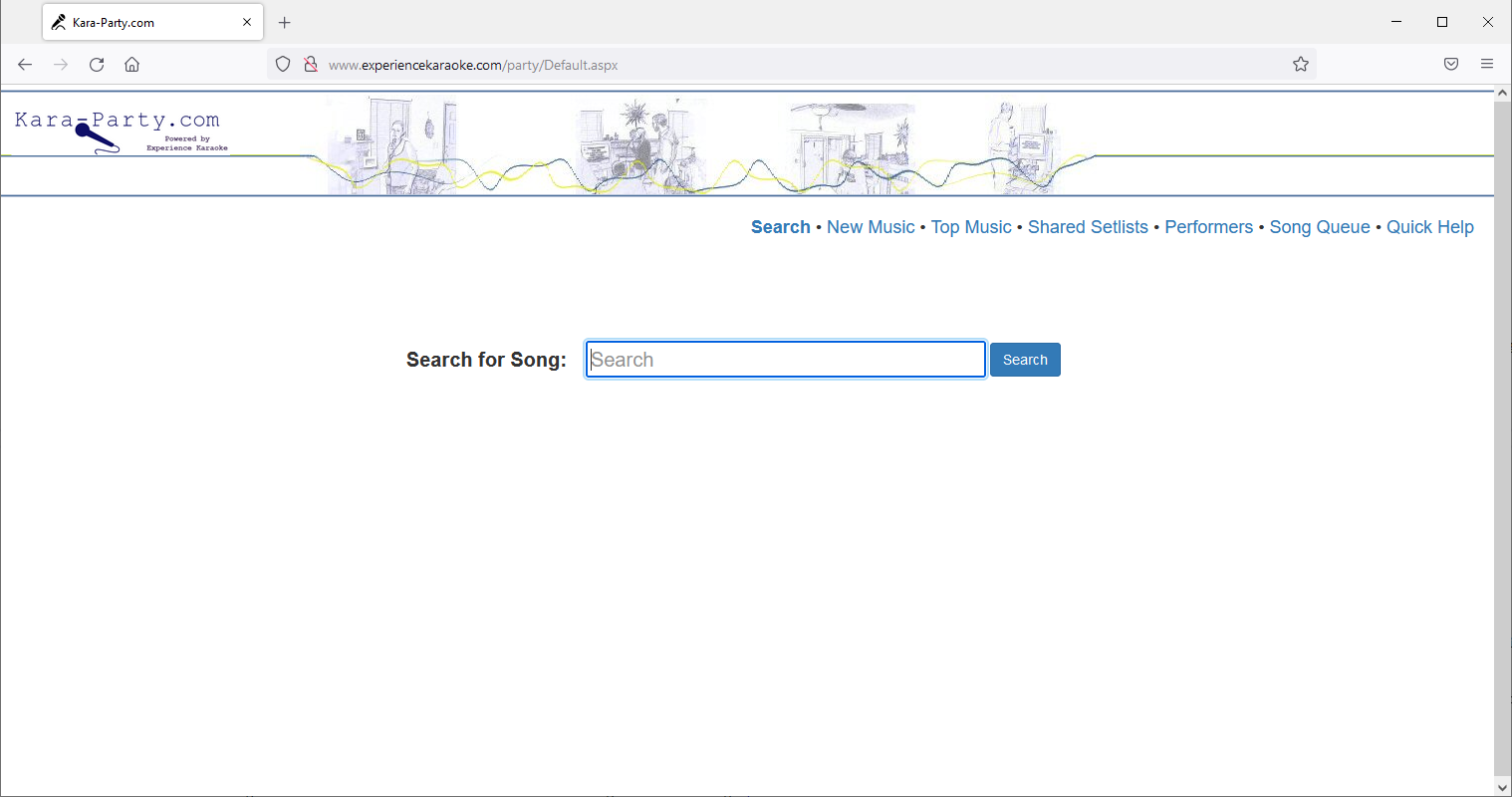View the Song Queue
Screen dimensions: 1512x797
[x=1319, y=227]
